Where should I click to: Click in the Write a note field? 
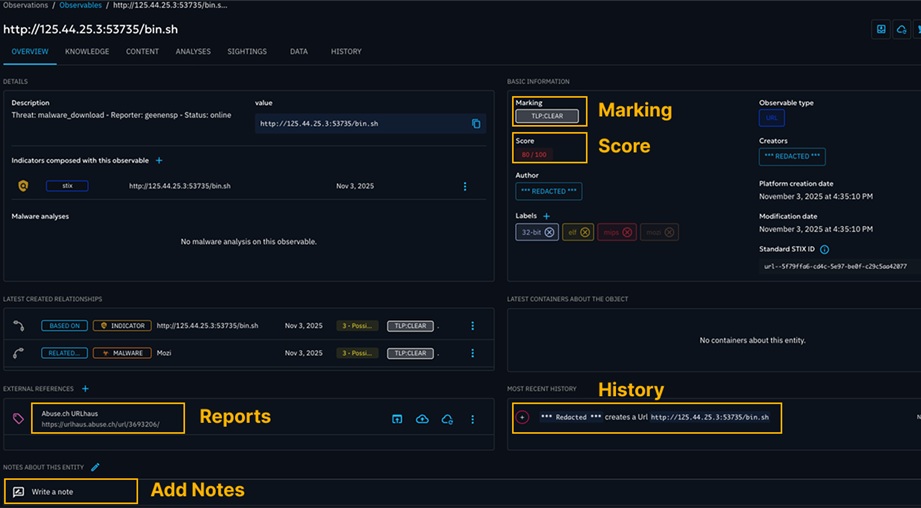(x=70, y=492)
